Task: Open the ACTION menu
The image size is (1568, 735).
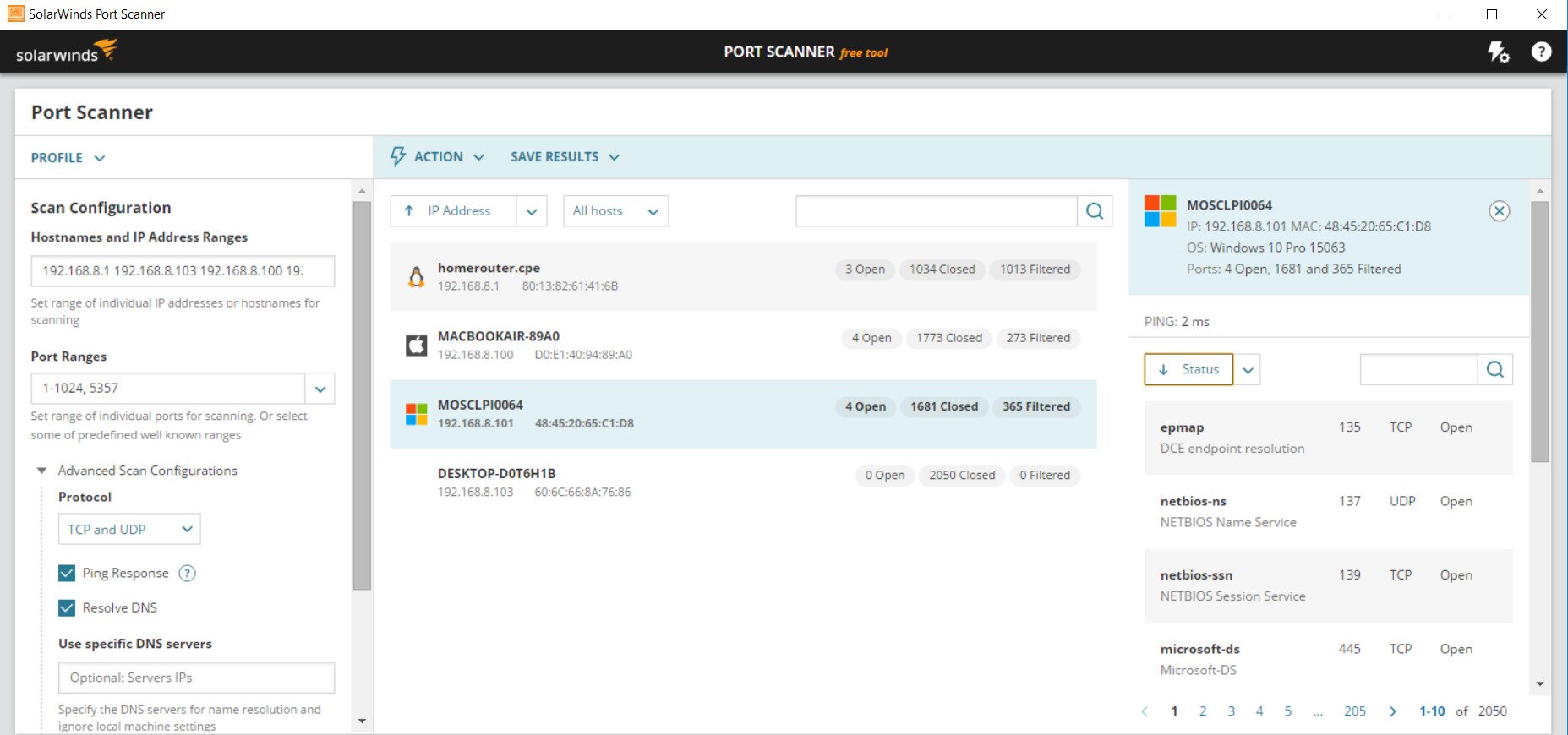Action: pos(438,157)
